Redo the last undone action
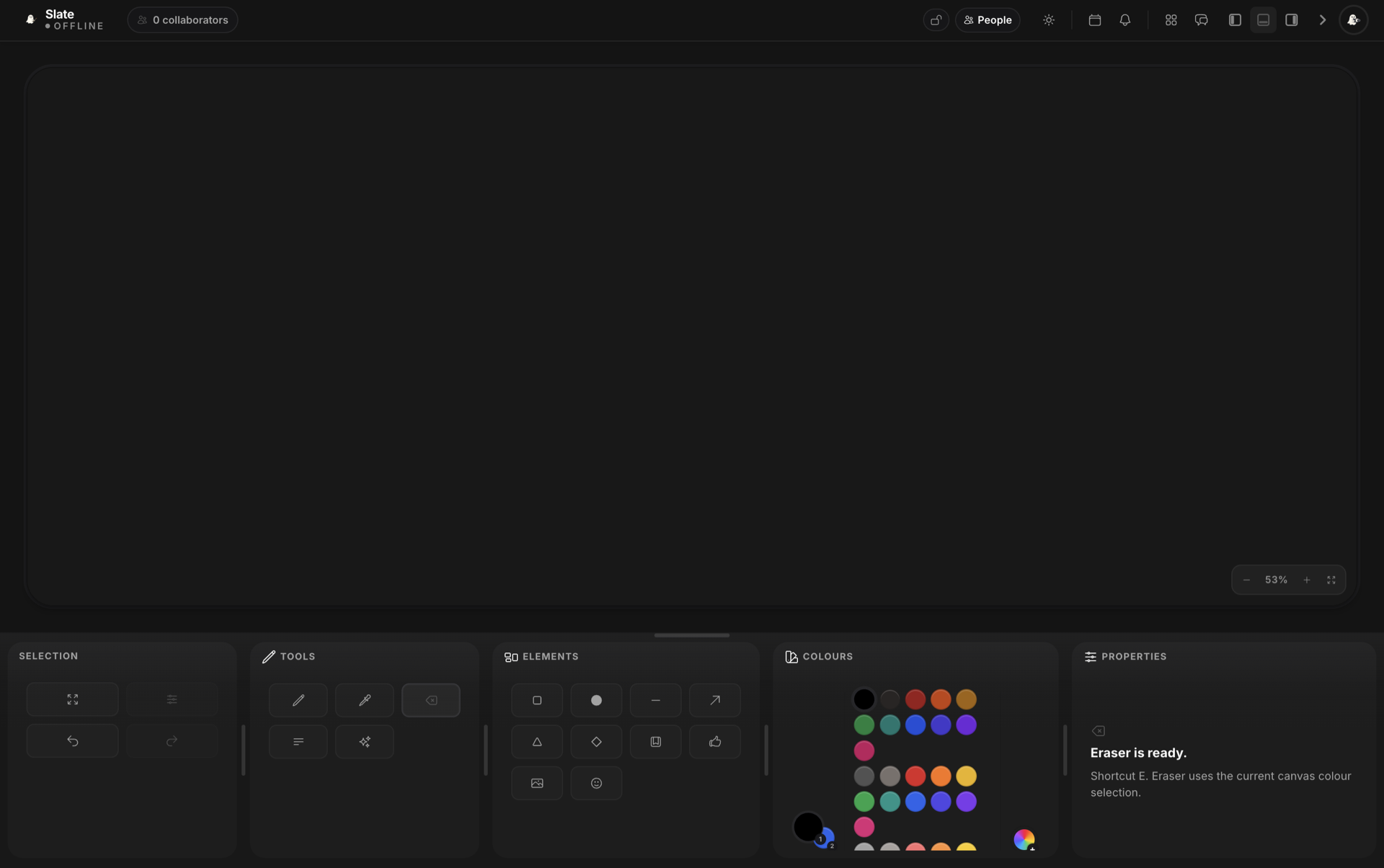The height and width of the screenshot is (868, 1384). [172, 741]
